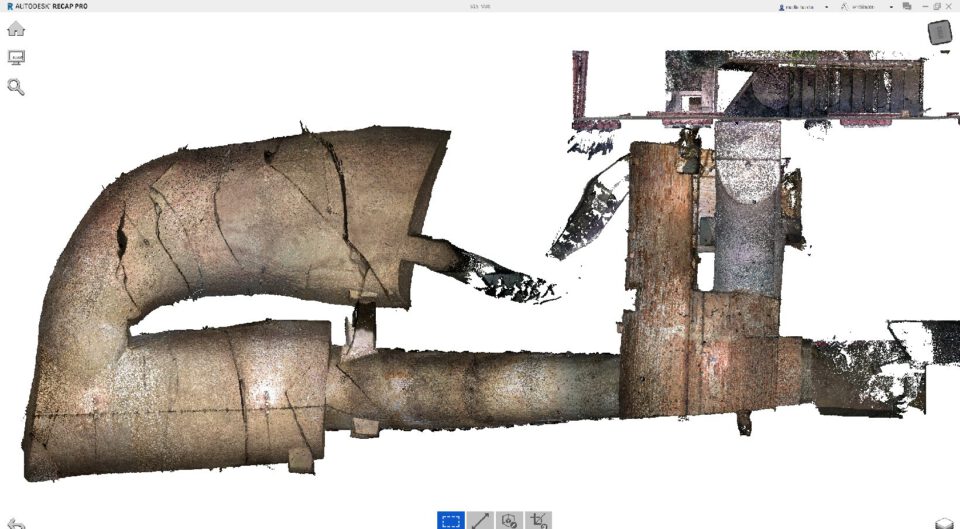This screenshot has height=529, width=960.
Task: Open the Home menu icon
Action: (x=16, y=29)
